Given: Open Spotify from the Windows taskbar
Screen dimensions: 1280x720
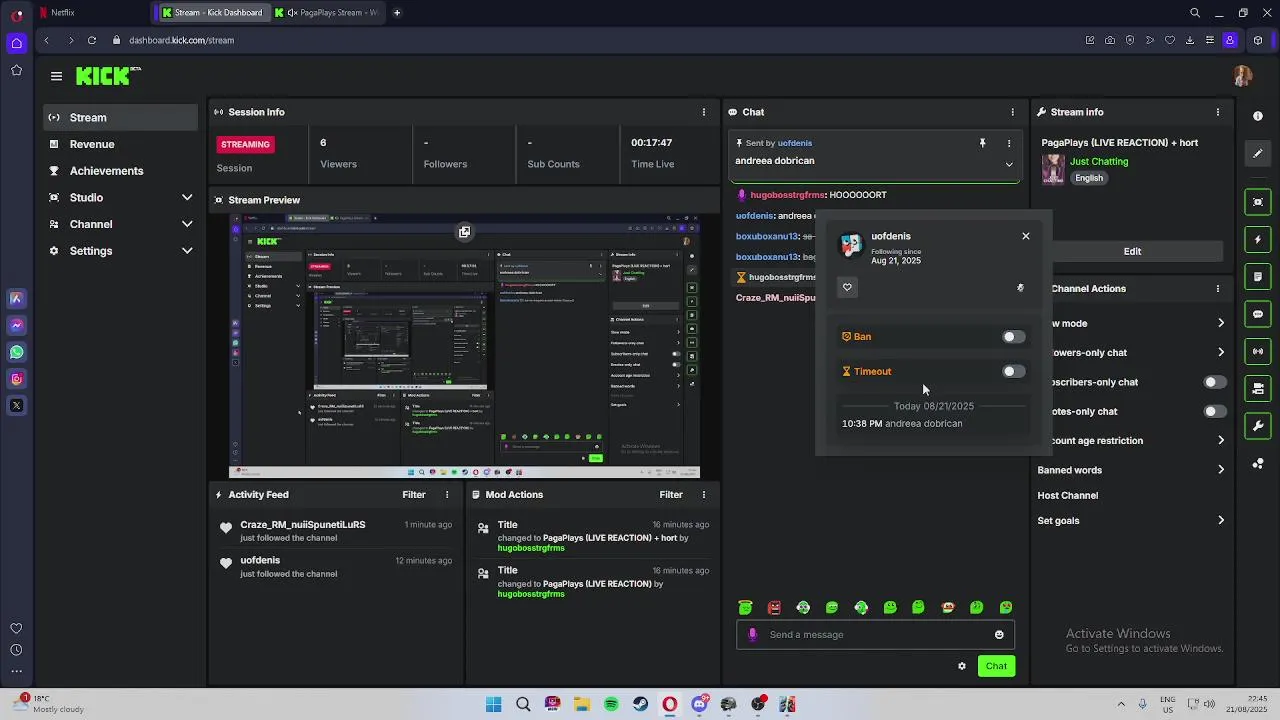Looking at the screenshot, I should [x=611, y=705].
